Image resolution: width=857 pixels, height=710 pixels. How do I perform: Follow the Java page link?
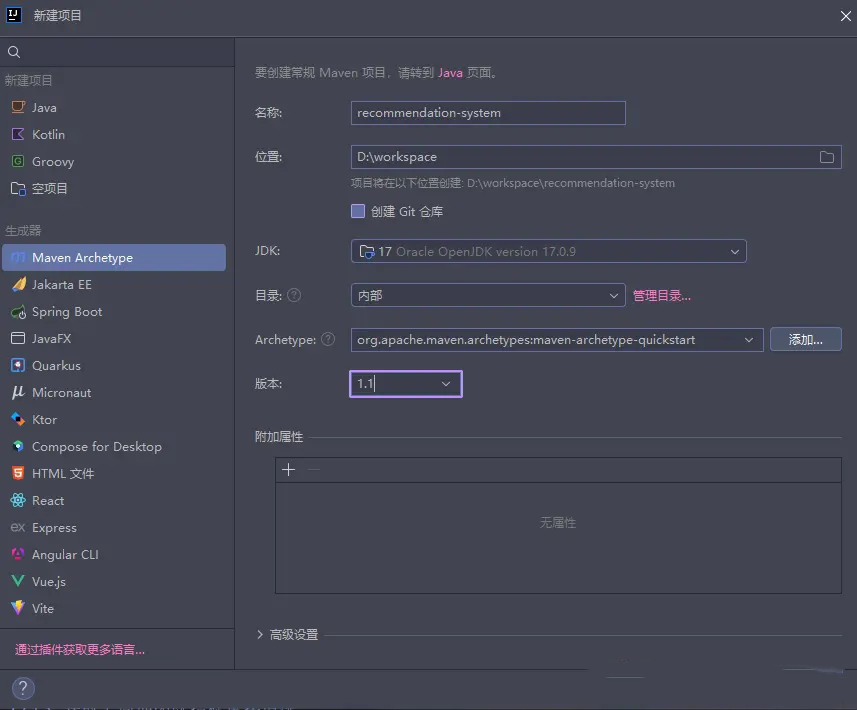(x=450, y=73)
